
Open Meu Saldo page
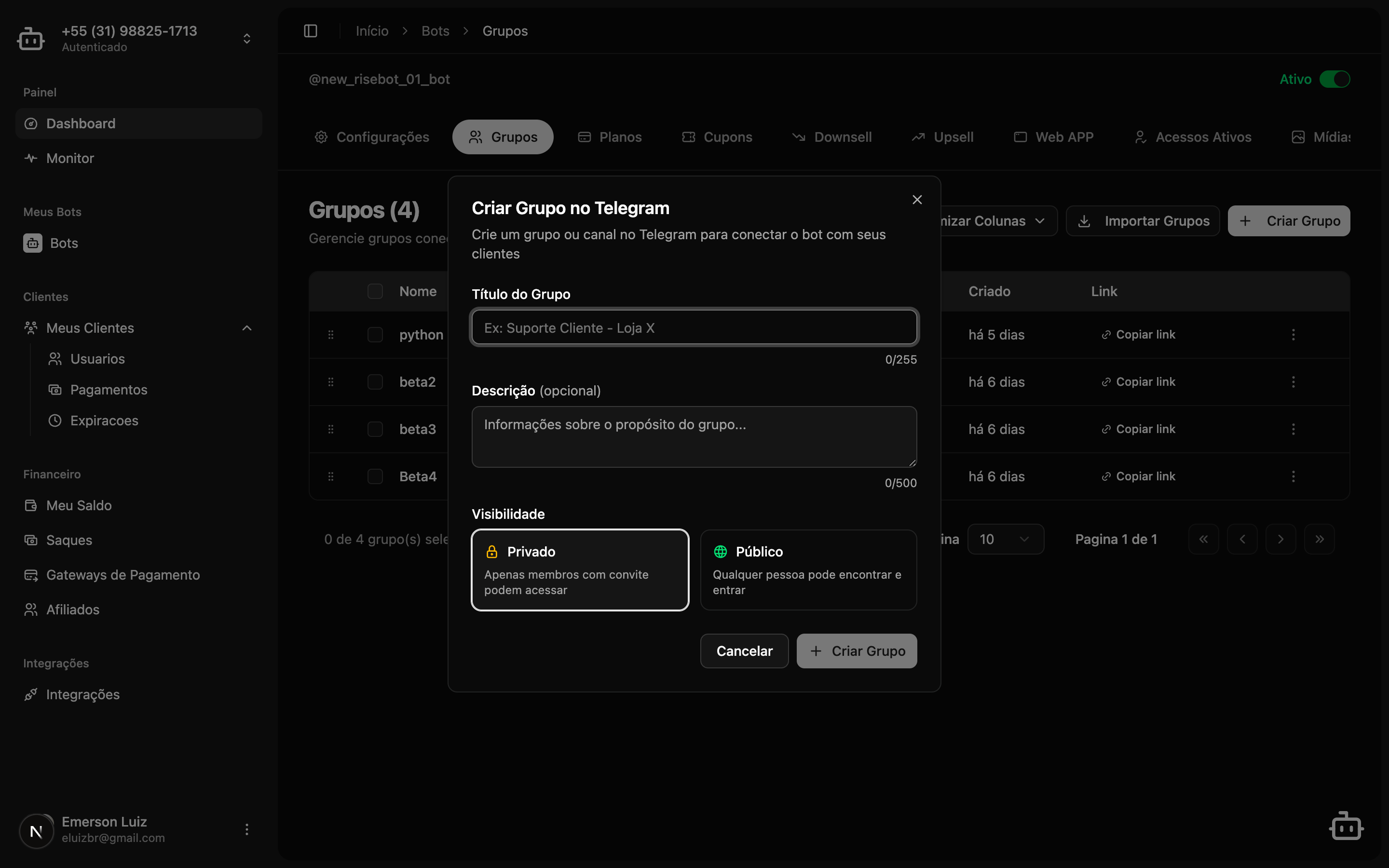[x=139, y=506]
